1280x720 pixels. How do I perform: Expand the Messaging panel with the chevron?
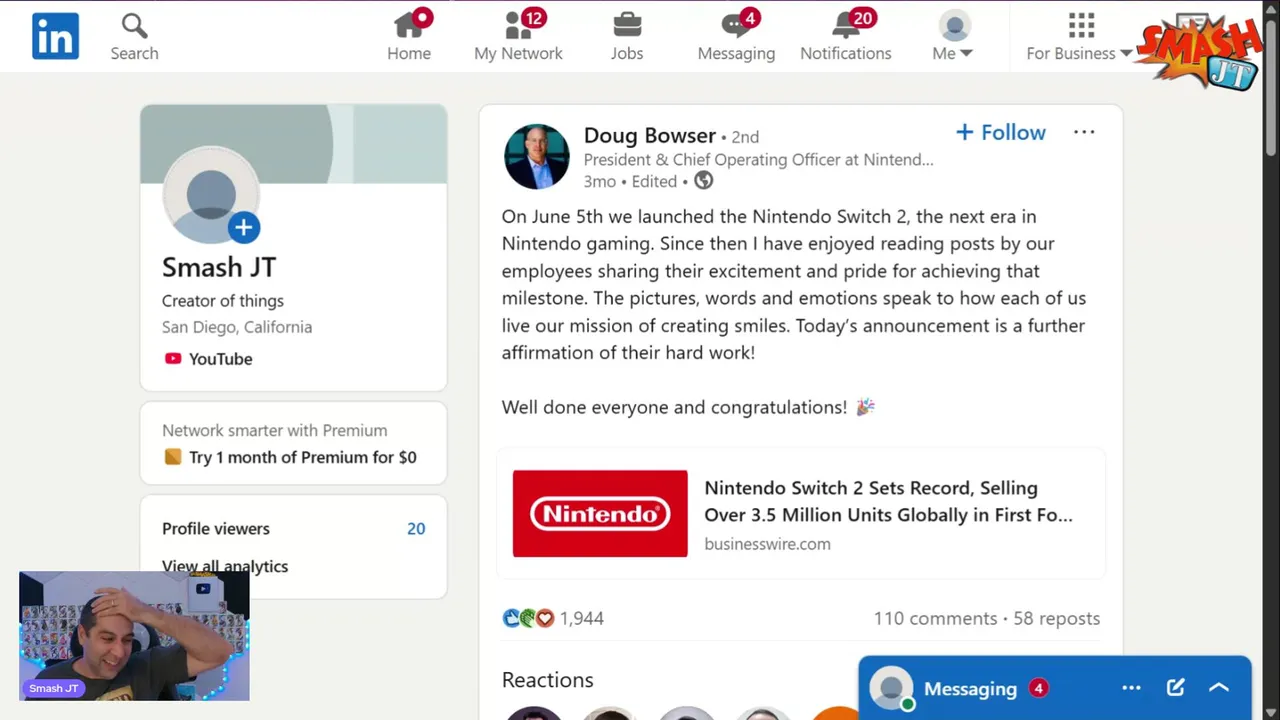[1218, 688]
